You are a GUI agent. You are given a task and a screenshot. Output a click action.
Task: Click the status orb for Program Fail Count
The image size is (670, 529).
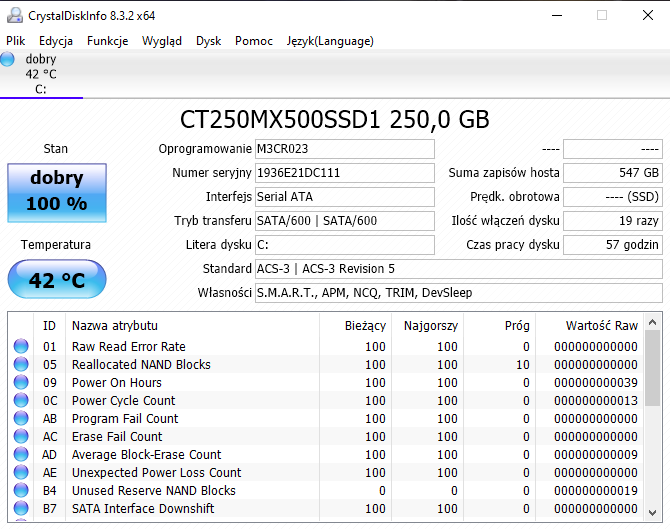click(21, 418)
